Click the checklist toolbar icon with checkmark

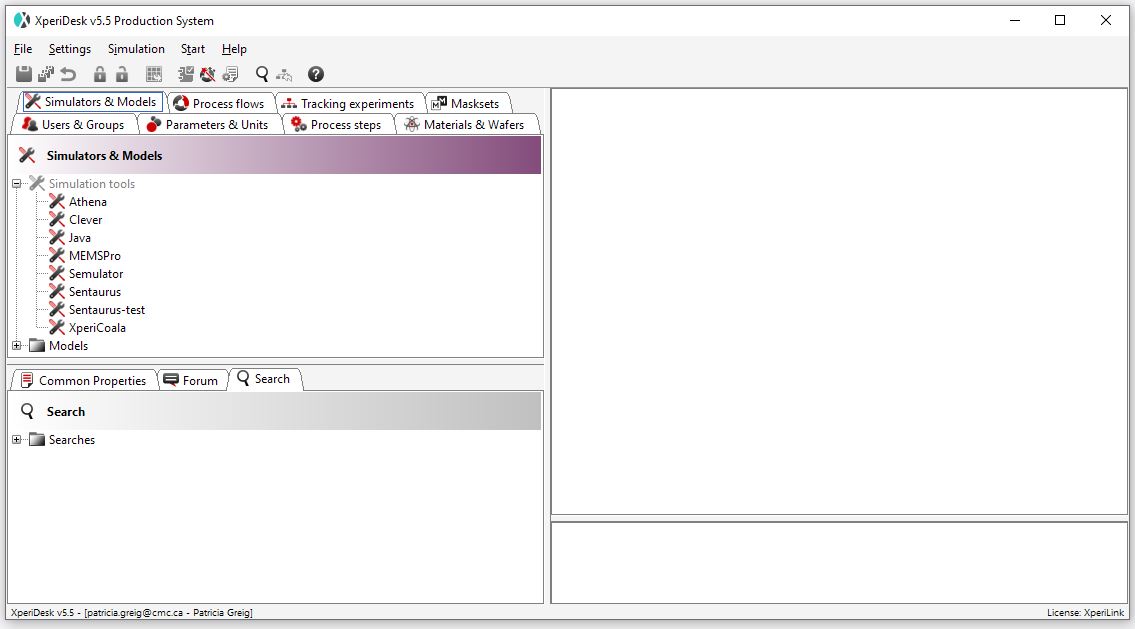[186, 74]
